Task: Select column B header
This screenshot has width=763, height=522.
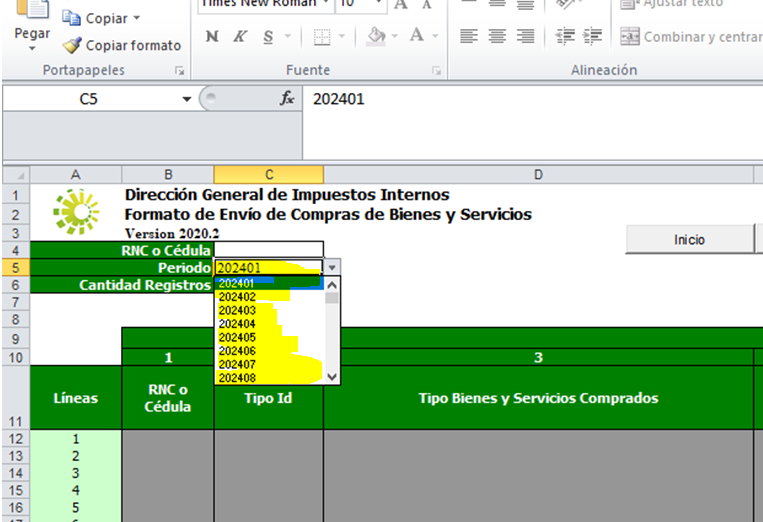Action: tap(168, 175)
